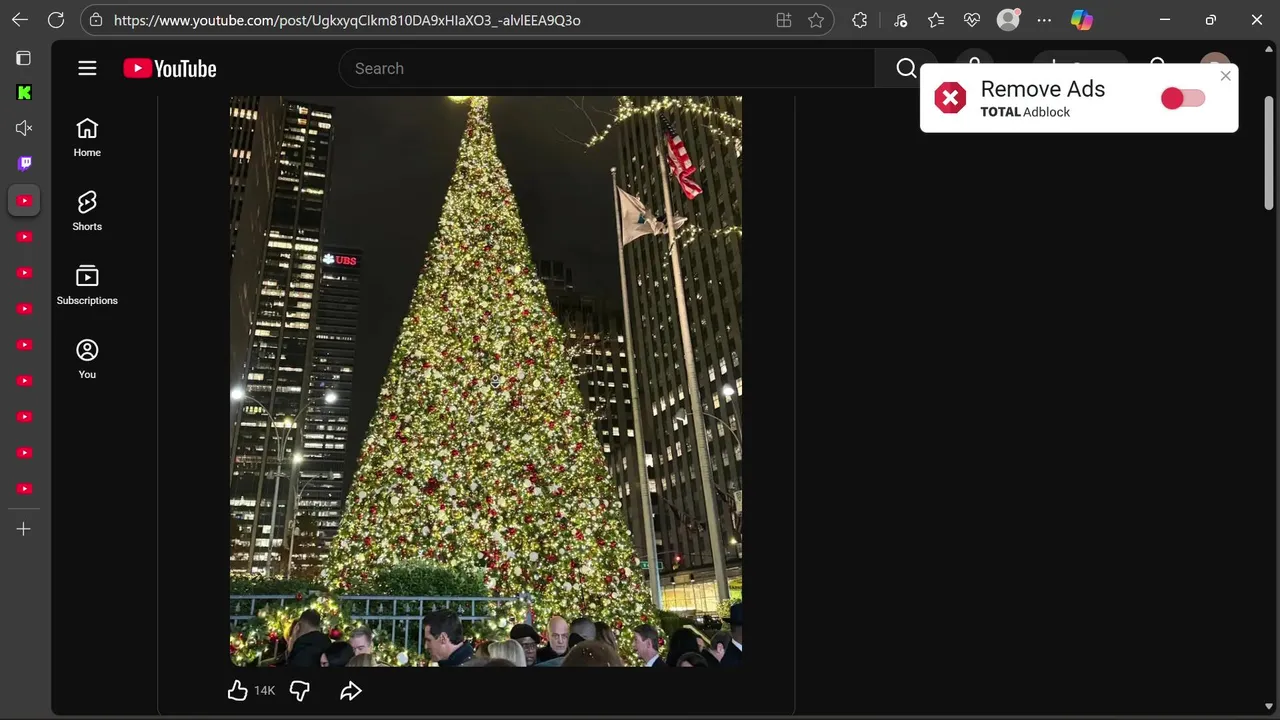
Task: Switch to the Kick tab
Action: click(x=24, y=93)
